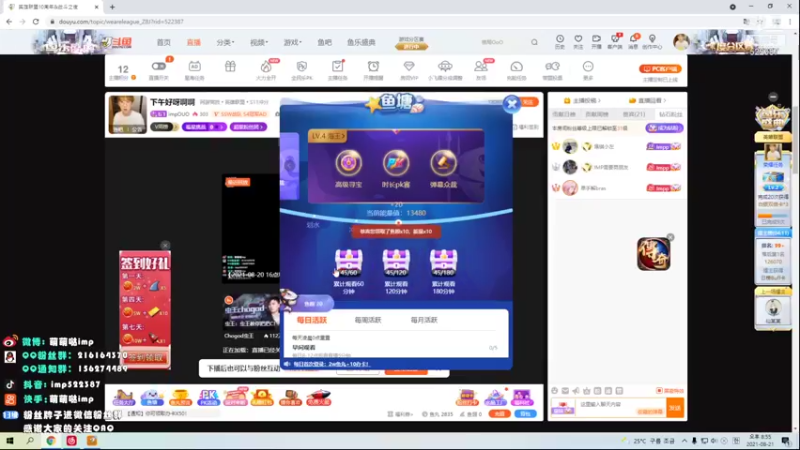The width and height of the screenshot is (800, 450).
Task: Switch to the 每日活跃 tab
Action: (x=312, y=320)
